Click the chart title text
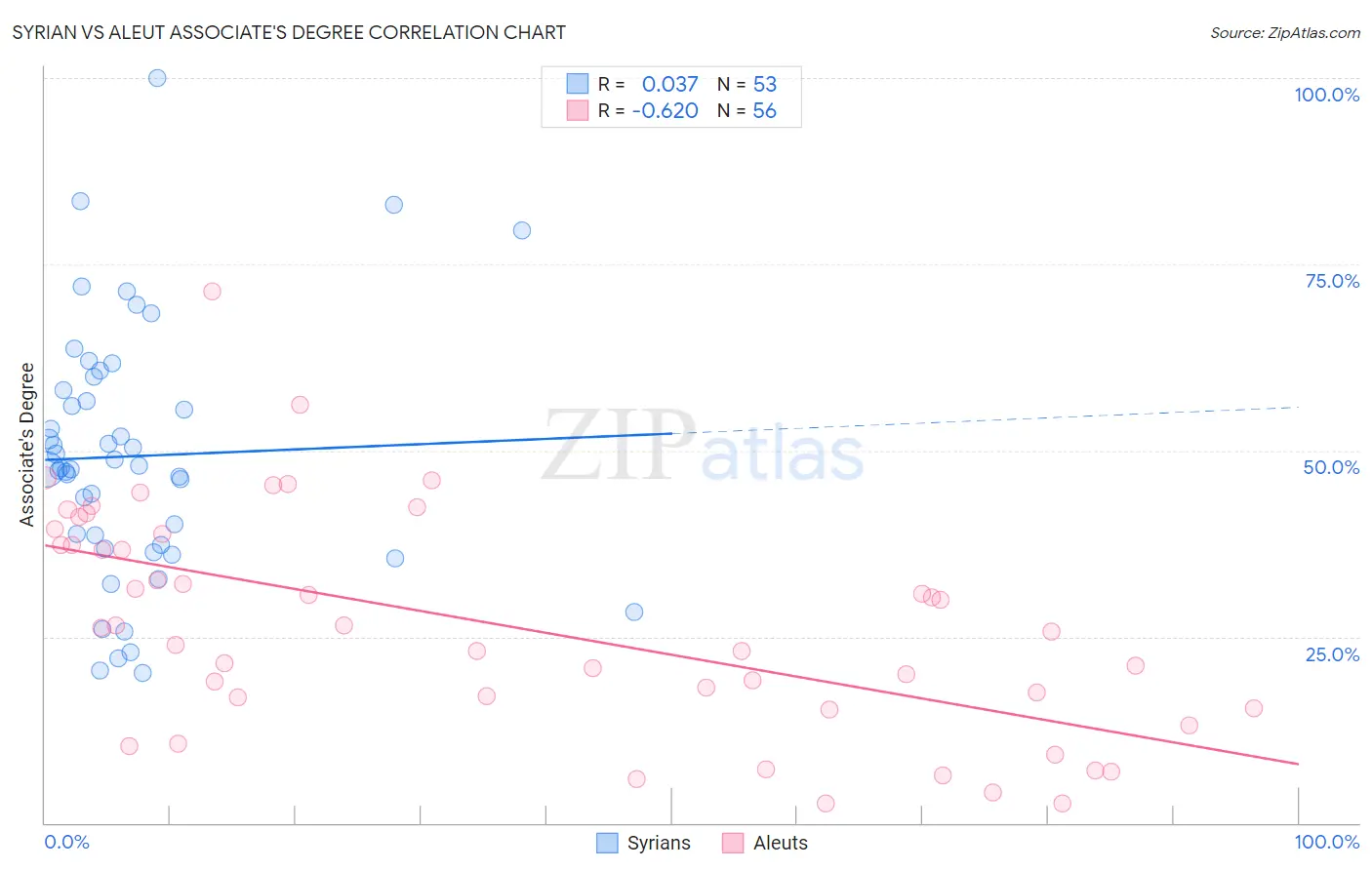The width and height of the screenshot is (1372, 870). coord(289,33)
